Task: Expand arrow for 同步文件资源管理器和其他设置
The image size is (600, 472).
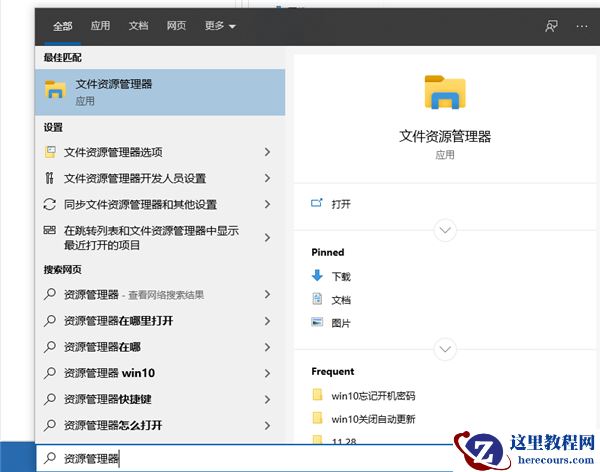Action: pyautogui.click(x=267, y=204)
